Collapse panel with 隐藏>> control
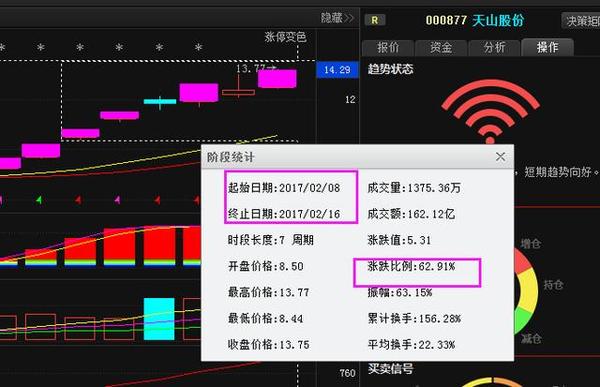The image size is (600, 387). click(337, 18)
